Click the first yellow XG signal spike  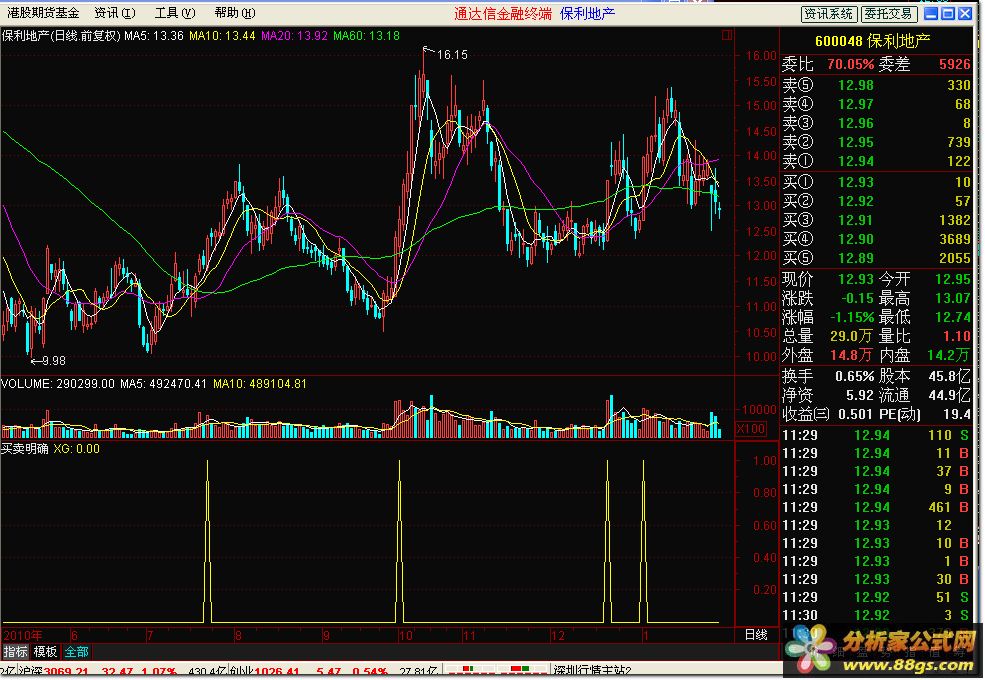[207, 540]
